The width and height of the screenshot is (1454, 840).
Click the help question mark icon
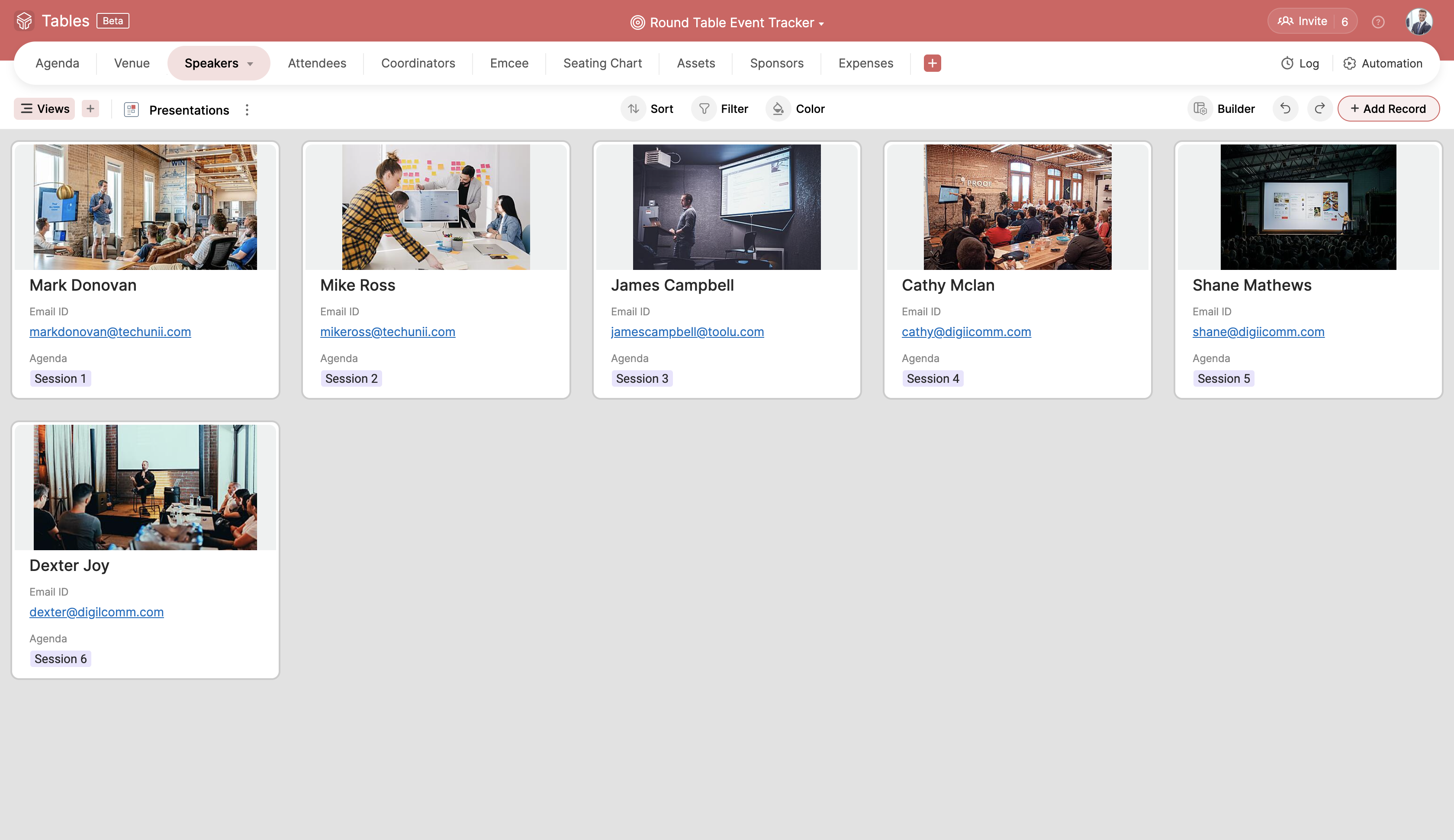coord(1378,22)
